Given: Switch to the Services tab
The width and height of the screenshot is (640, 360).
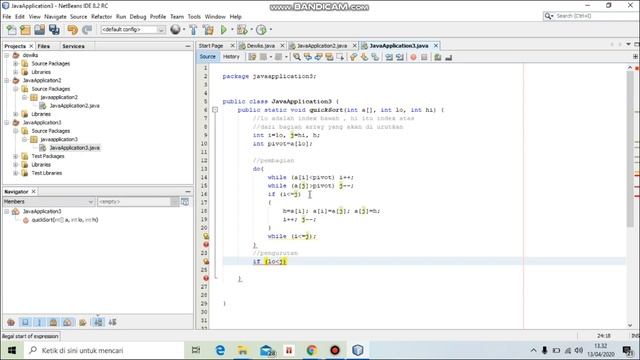Looking at the screenshot, I should click(73, 46).
